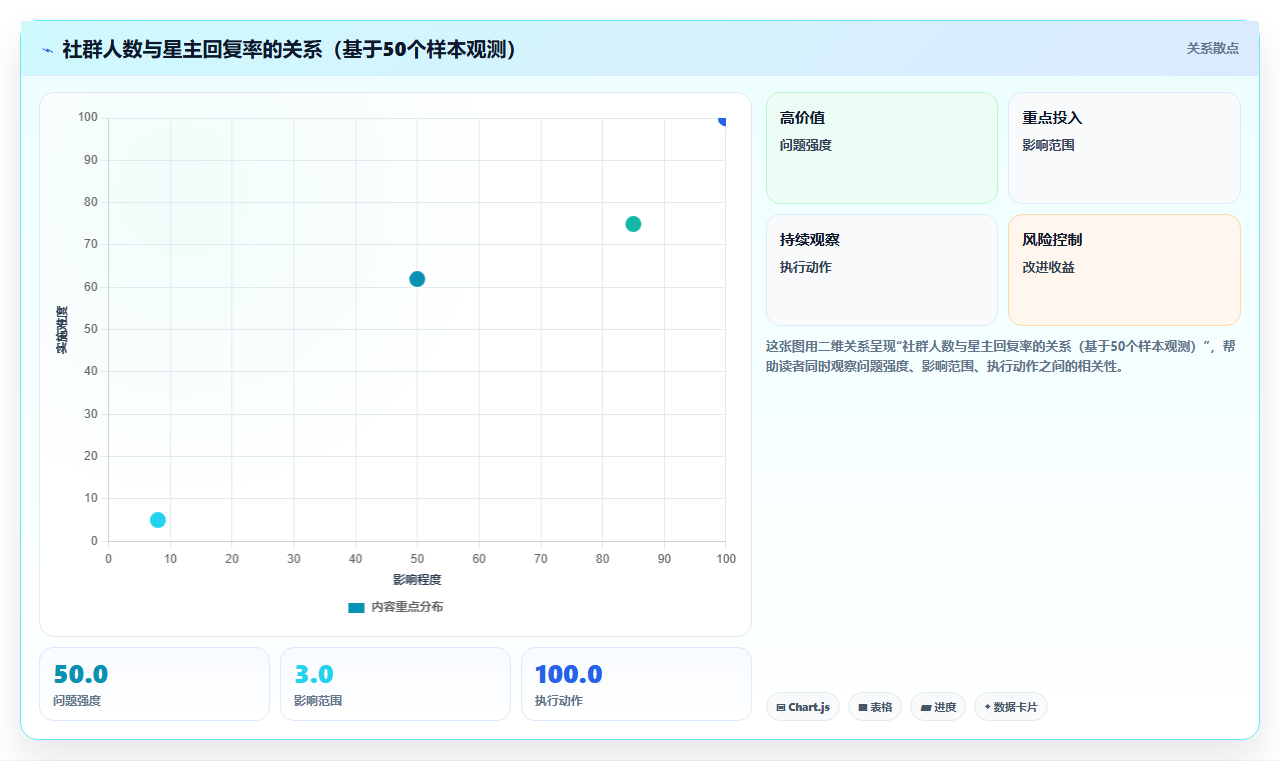This screenshot has width=1280, height=761.
Task: Click the blue scatter point at 100
Action: coord(723,120)
